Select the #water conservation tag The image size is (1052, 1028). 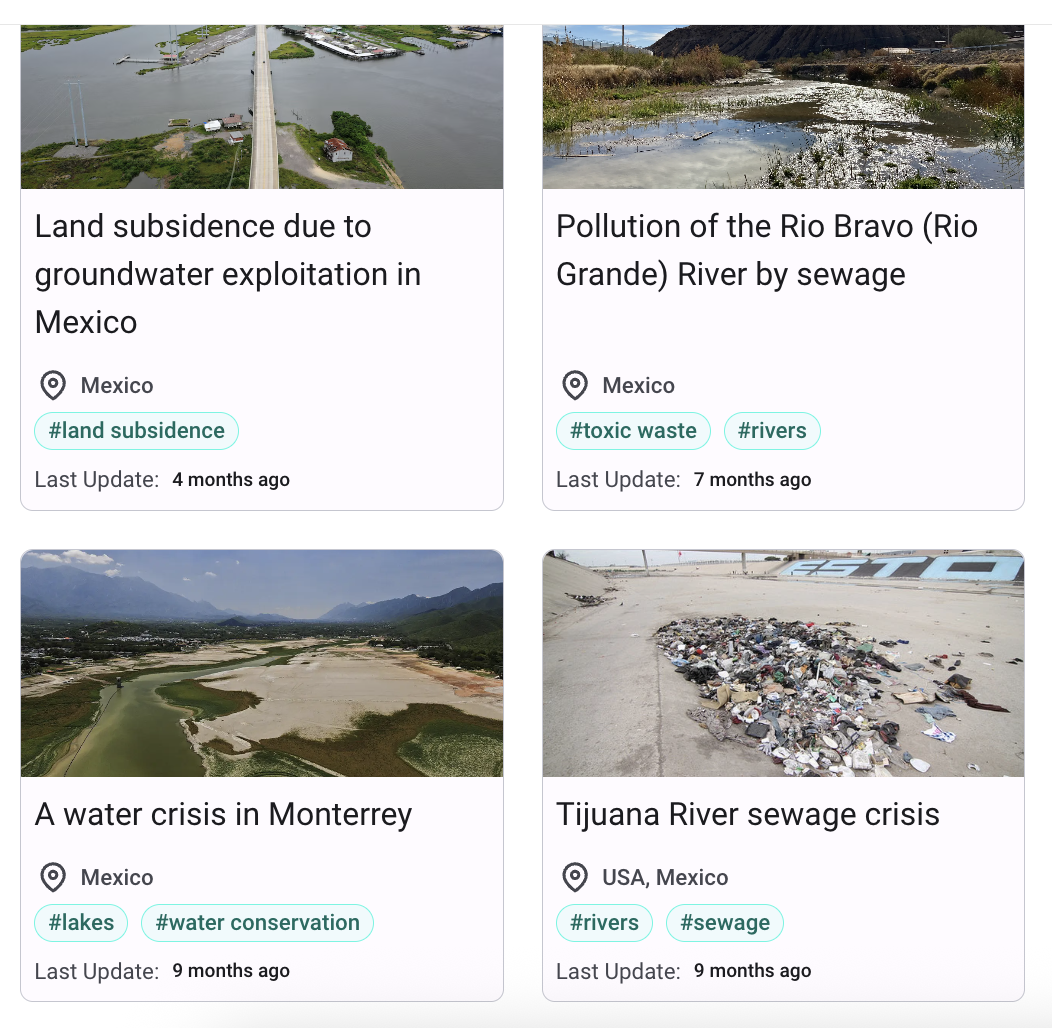click(x=257, y=923)
